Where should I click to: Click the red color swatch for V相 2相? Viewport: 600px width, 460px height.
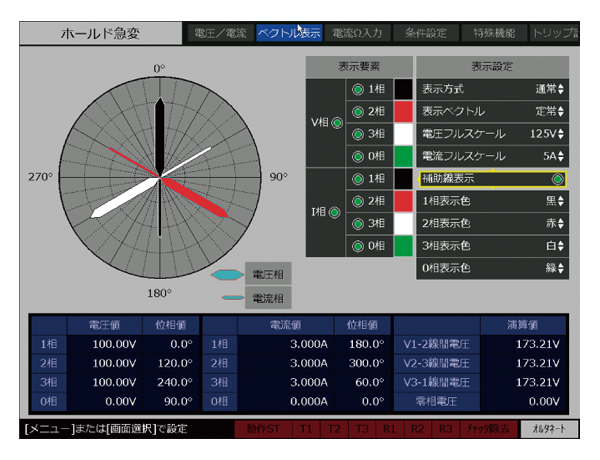pyautogui.click(x=403, y=111)
